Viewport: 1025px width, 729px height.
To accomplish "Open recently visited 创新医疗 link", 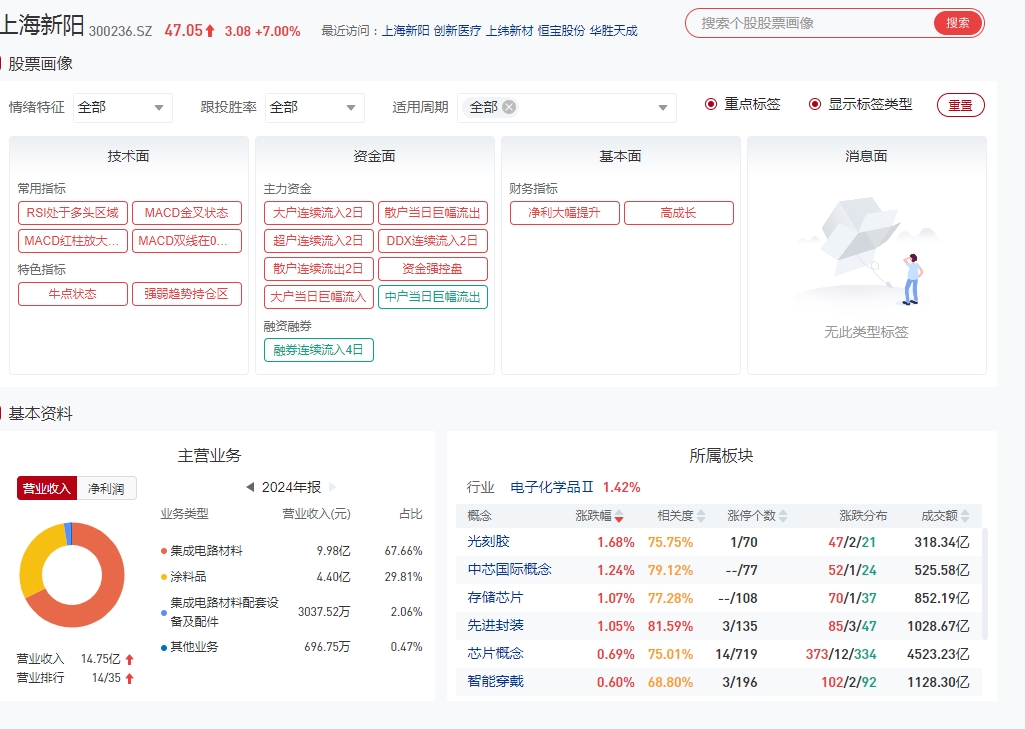I will point(457,31).
